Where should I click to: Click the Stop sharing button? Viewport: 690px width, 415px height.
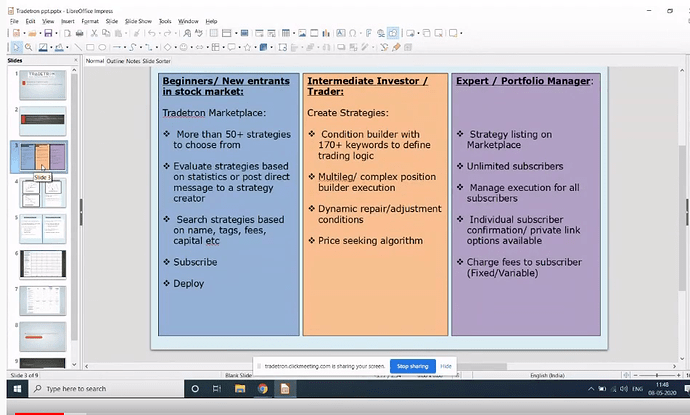click(412, 366)
